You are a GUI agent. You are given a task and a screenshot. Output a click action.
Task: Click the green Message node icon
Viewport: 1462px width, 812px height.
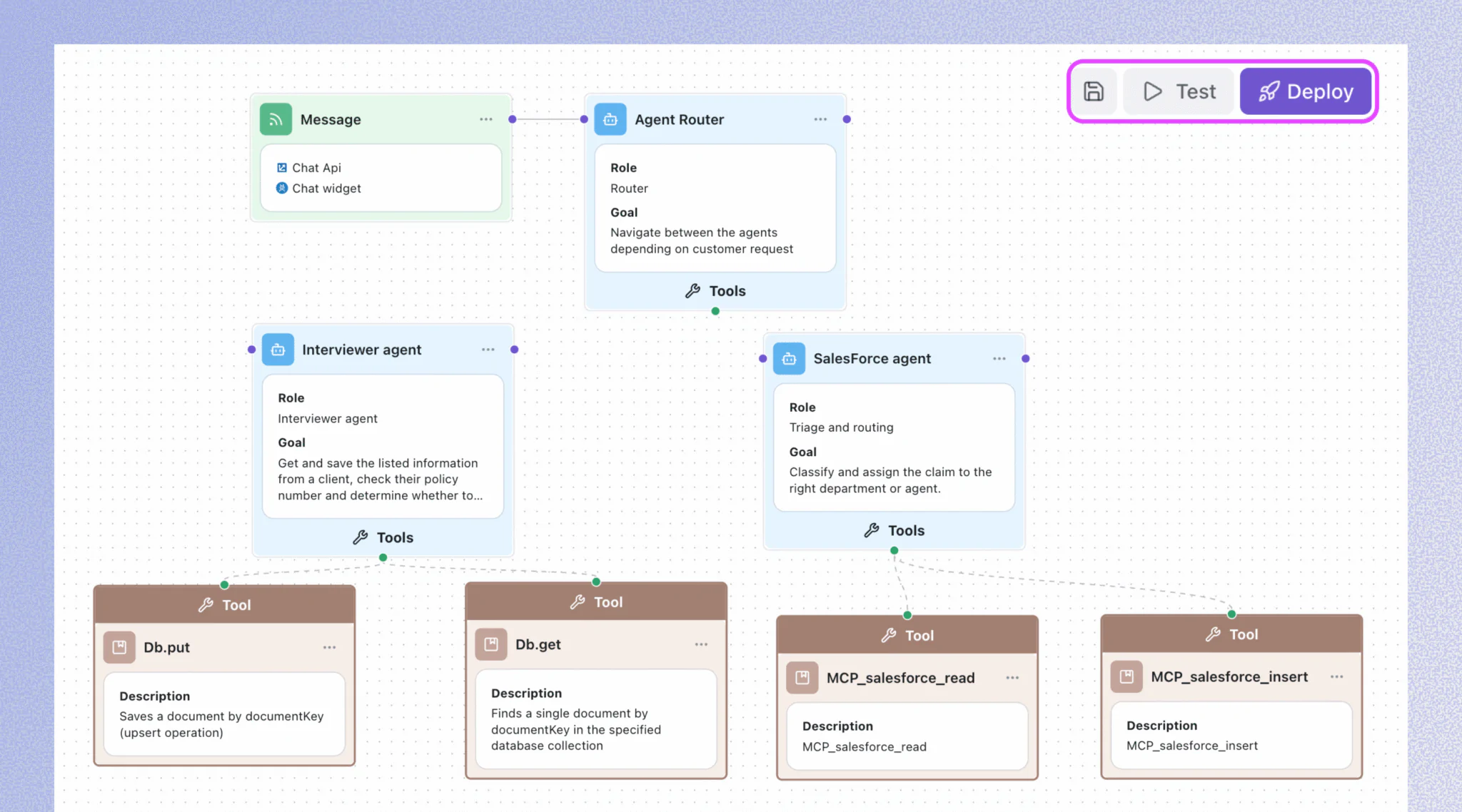coord(276,119)
